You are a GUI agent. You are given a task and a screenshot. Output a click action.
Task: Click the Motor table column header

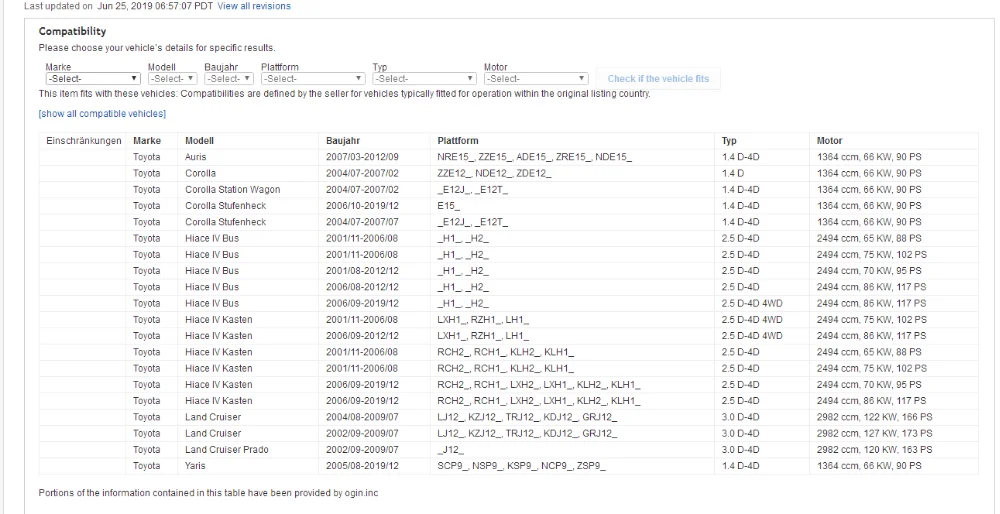[829, 141]
